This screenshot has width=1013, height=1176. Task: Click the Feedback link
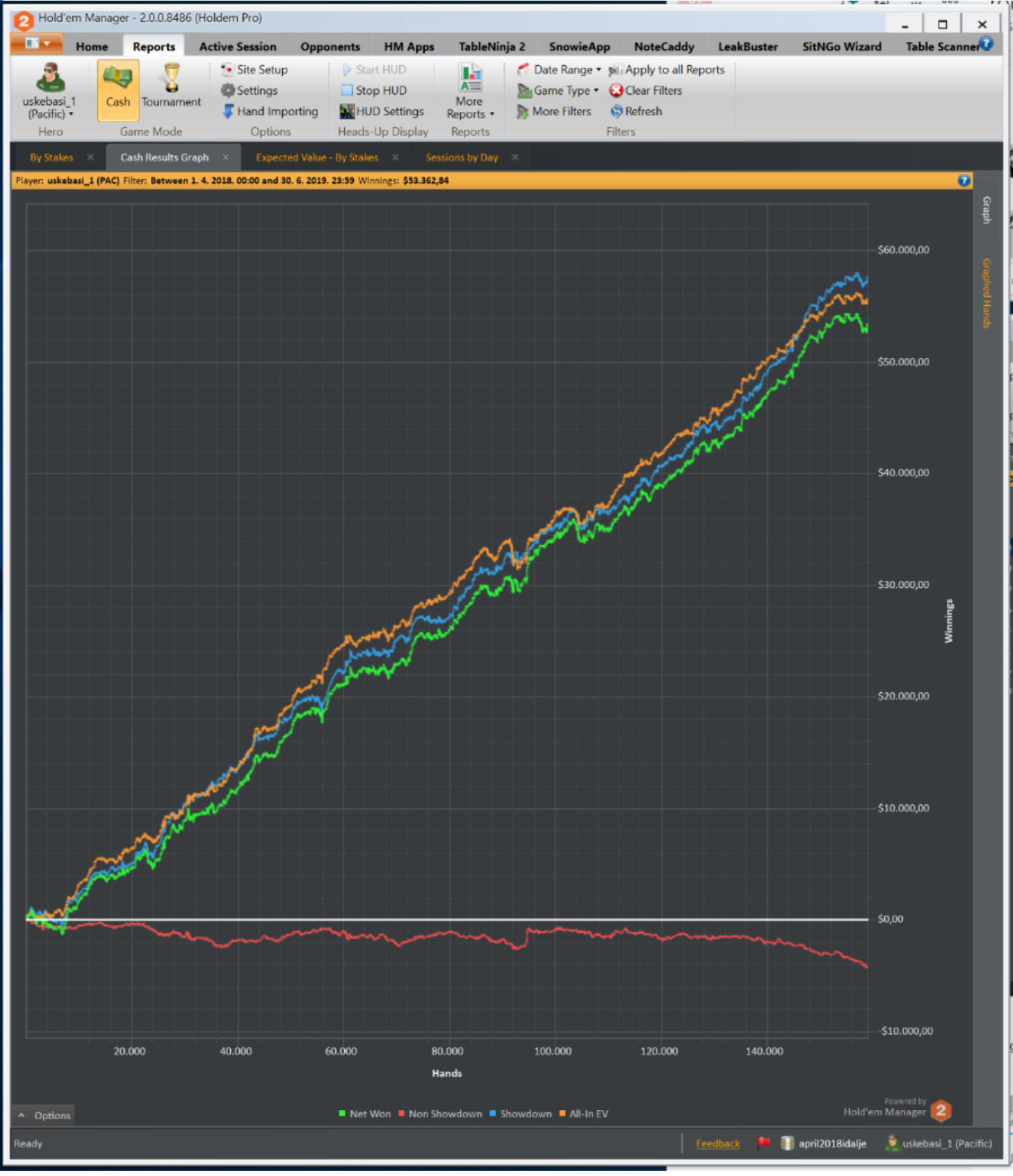[x=718, y=1144]
